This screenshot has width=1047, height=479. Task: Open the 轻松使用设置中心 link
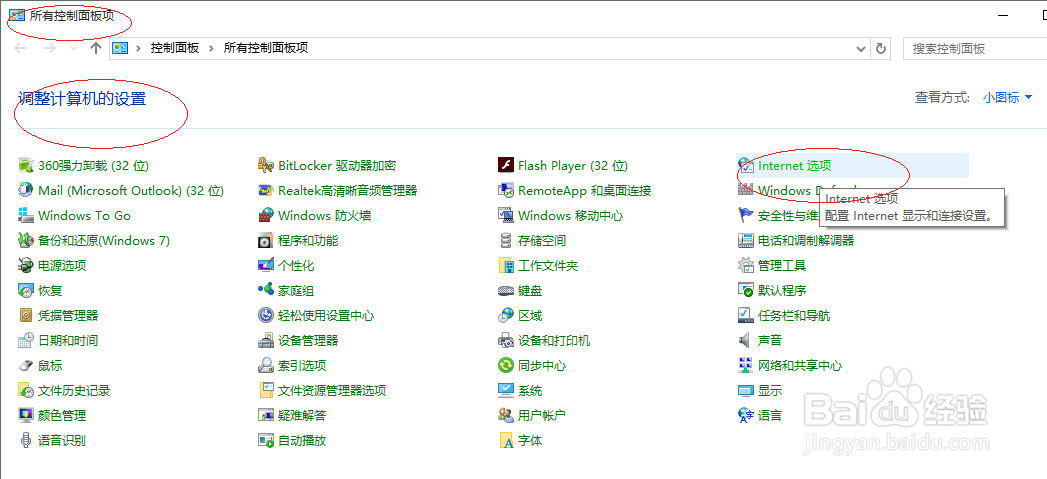coord(326,315)
